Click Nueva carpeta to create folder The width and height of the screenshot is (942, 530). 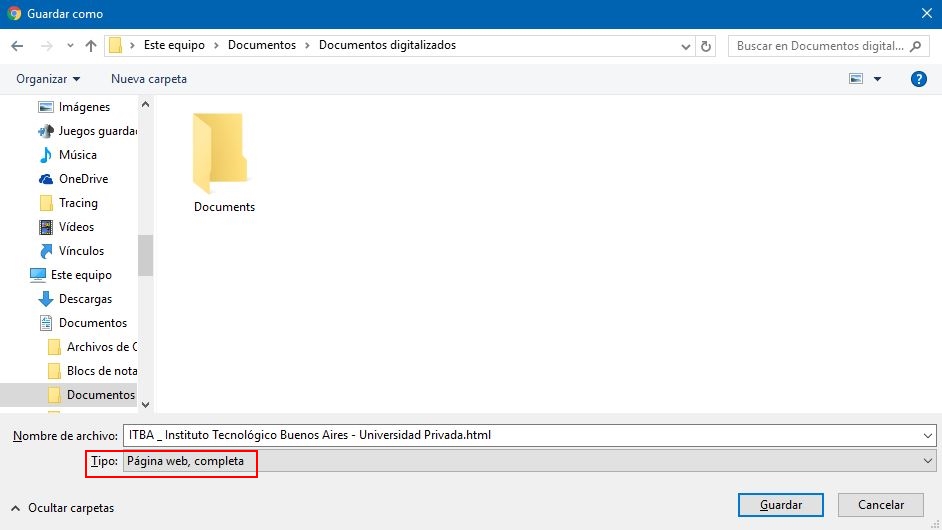coord(149,79)
